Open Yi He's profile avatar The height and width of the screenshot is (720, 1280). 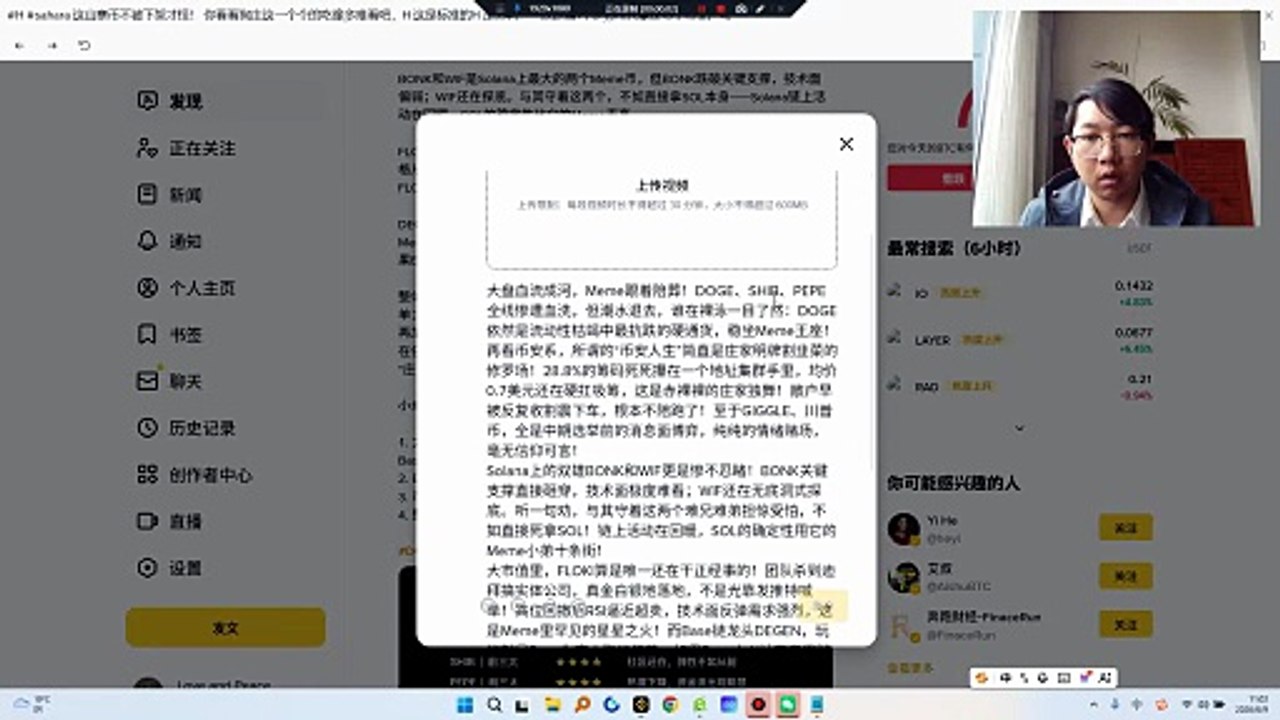pos(904,529)
